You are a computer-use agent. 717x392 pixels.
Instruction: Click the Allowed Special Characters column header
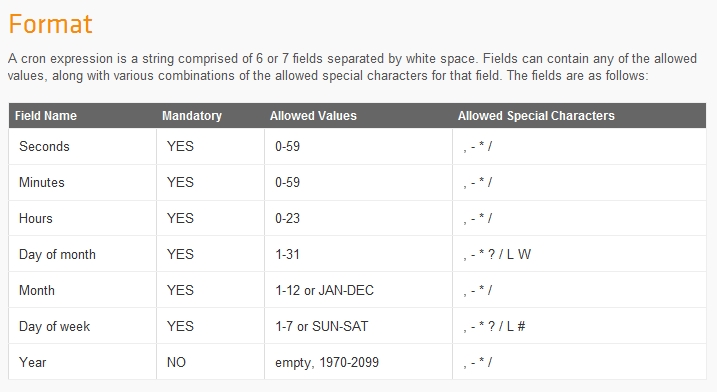[536, 116]
